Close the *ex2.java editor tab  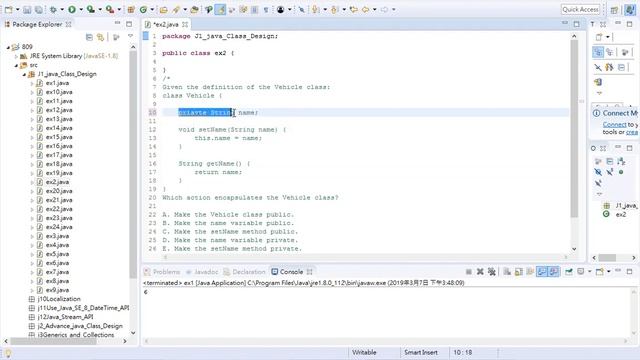[185, 24]
